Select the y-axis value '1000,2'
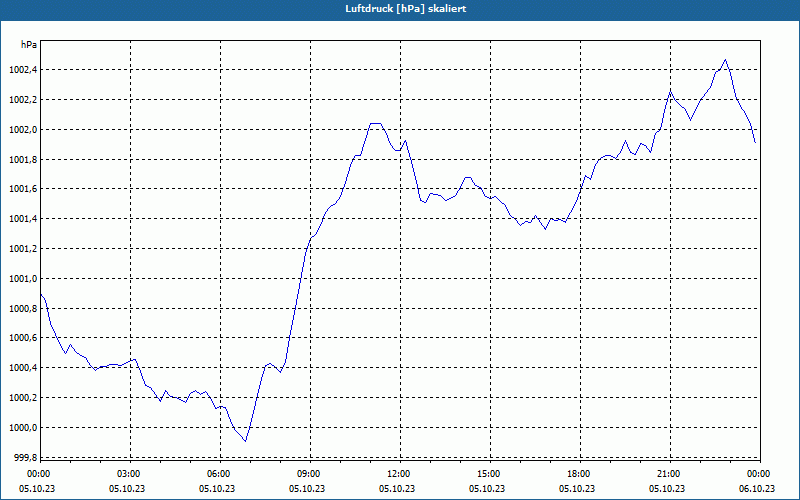The width and height of the screenshot is (800, 500). click(x=23, y=397)
